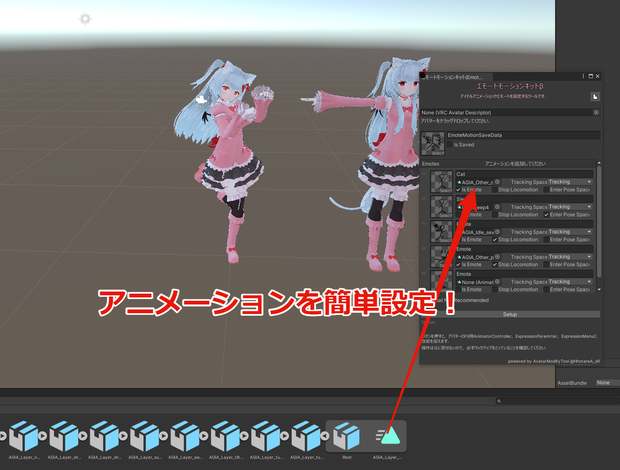620x470 pixels.
Task: Toggle the scene lighting sun gizmo
Action: click(85, 19)
